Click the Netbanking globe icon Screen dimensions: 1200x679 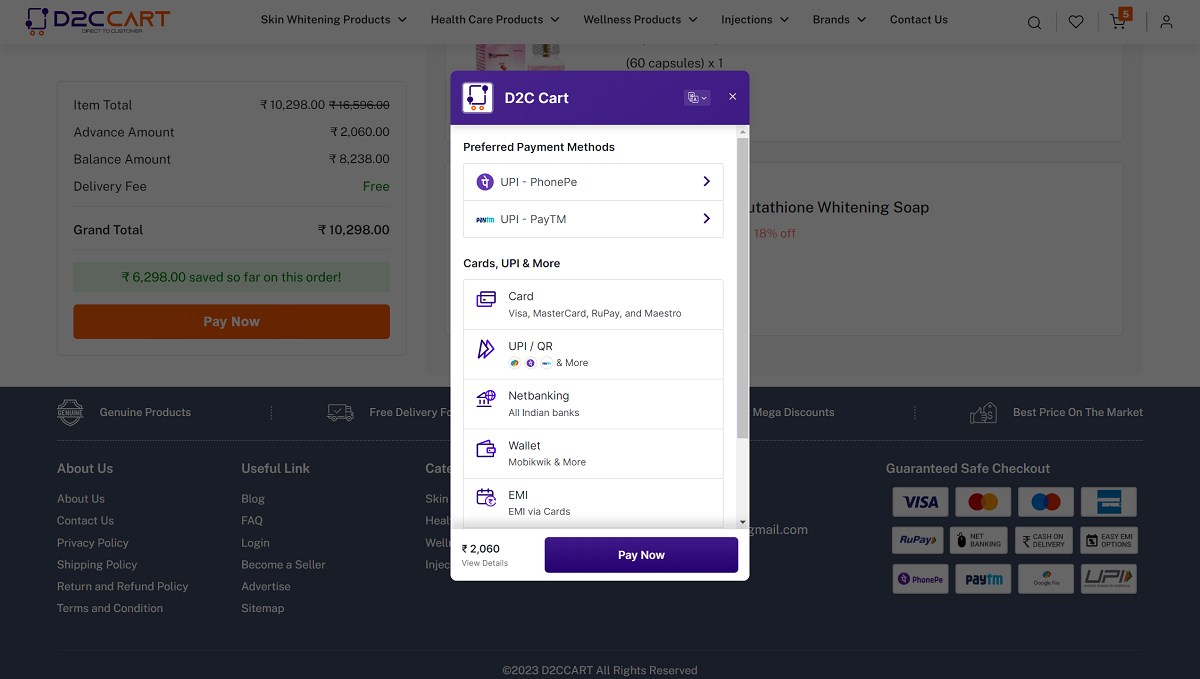pos(486,398)
